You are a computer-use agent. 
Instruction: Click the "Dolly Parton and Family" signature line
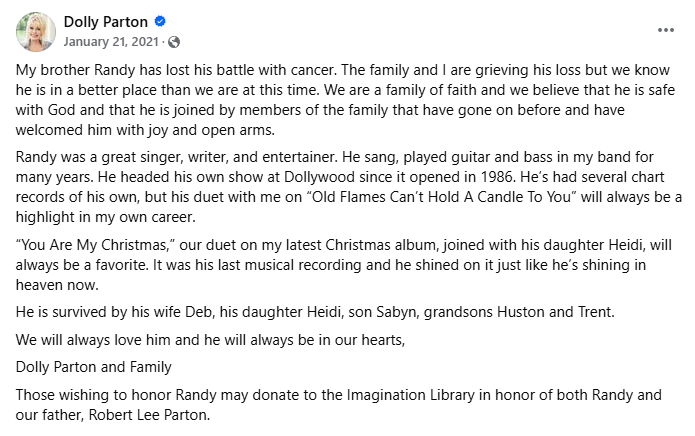[94, 367]
